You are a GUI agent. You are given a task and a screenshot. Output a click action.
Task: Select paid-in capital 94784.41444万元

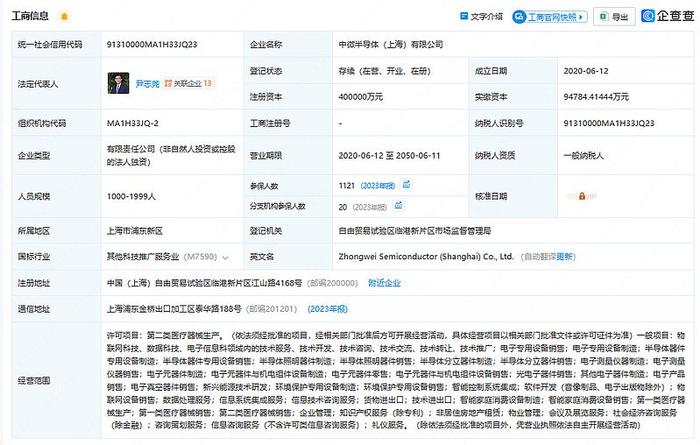(x=596, y=97)
